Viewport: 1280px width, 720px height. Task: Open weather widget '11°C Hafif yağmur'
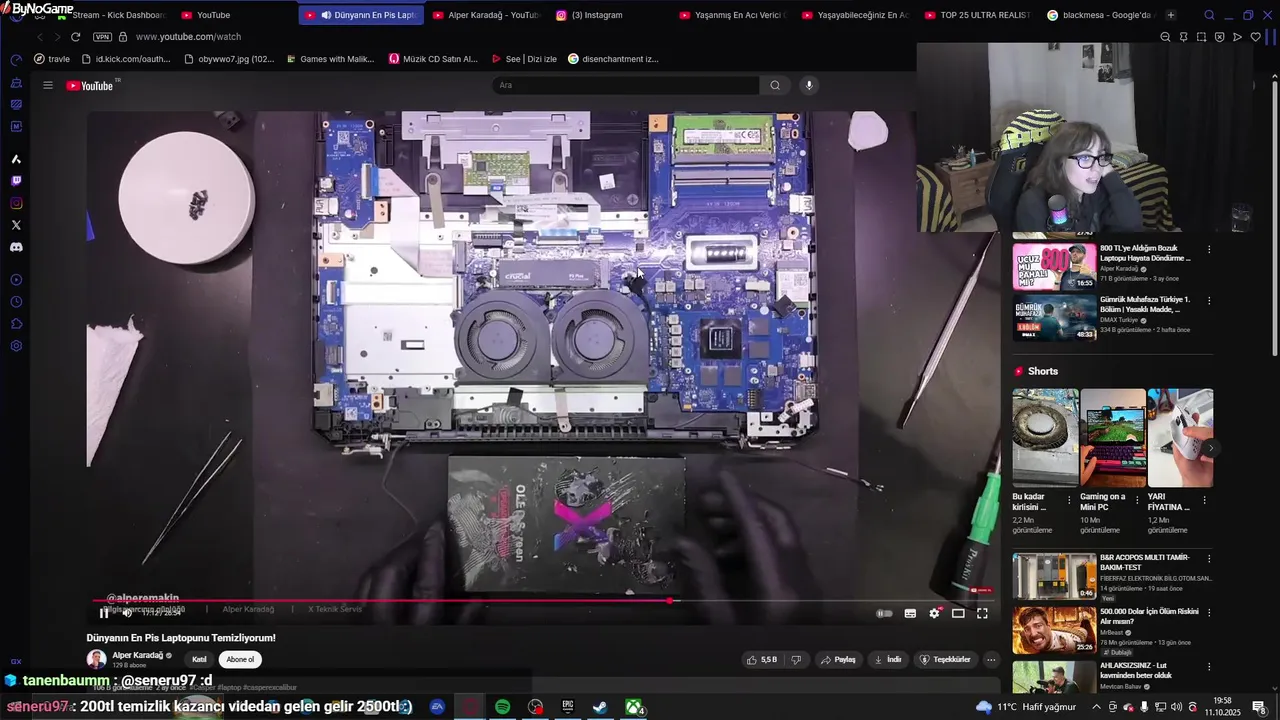click(x=1026, y=707)
